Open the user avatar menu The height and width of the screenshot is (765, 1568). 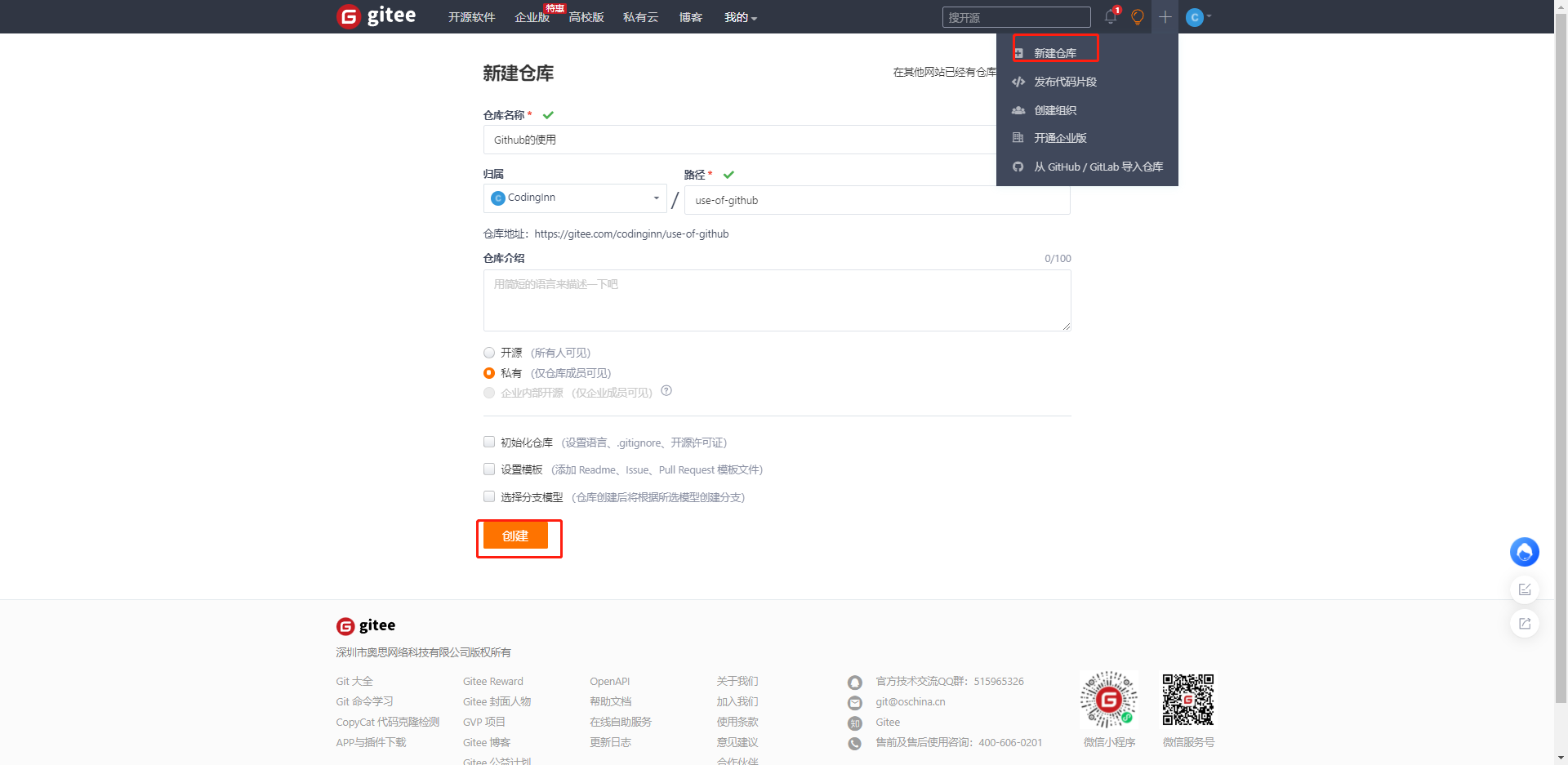pyautogui.click(x=1198, y=16)
